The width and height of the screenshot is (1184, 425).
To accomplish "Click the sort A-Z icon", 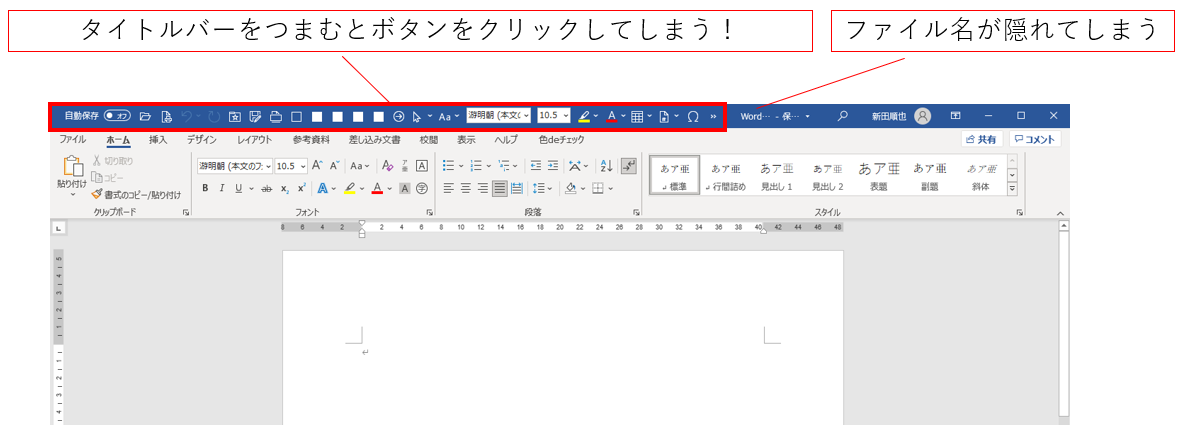I will [606, 166].
